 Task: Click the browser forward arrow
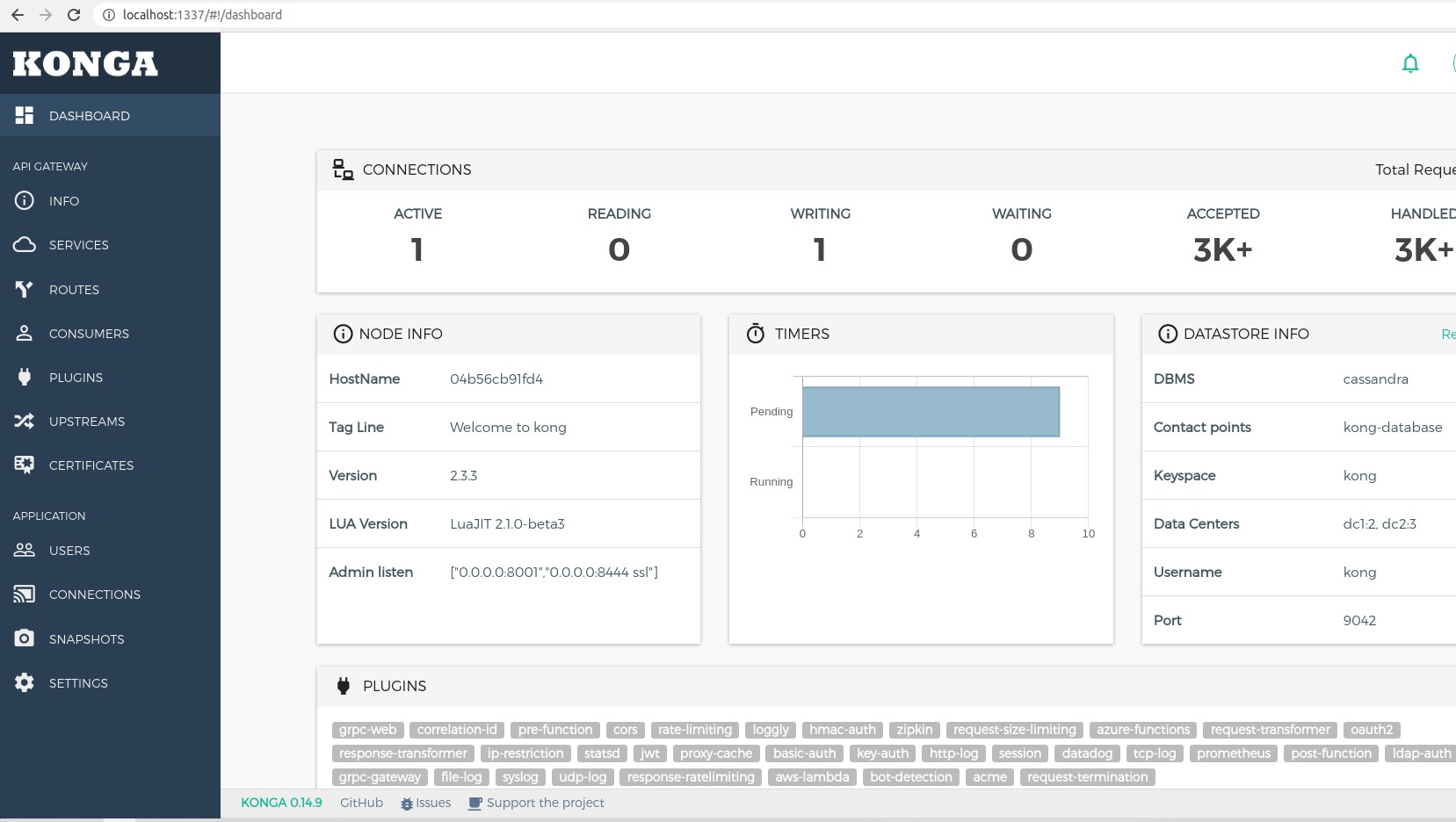(x=46, y=15)
